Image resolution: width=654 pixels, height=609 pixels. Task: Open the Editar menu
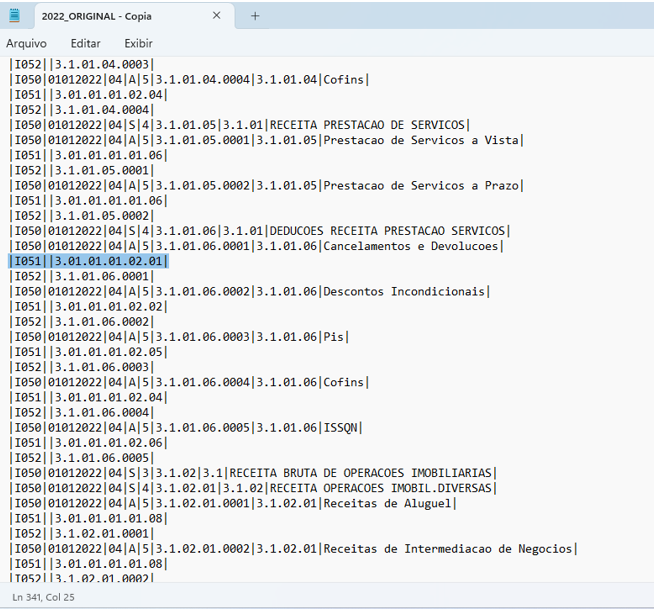pyautogui.click(x=86, y=43)
